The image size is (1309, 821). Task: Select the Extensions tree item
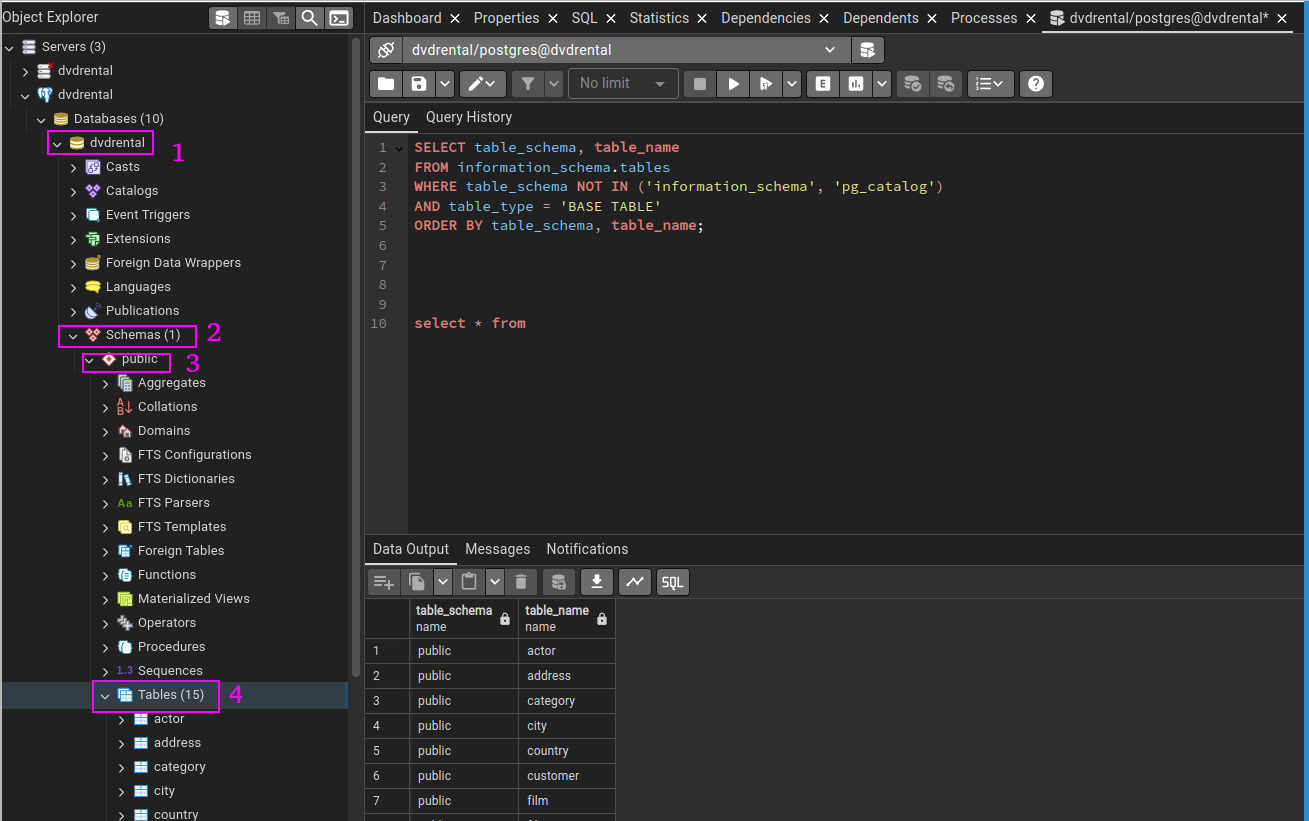pyautogui.click(x=138, y=239)
